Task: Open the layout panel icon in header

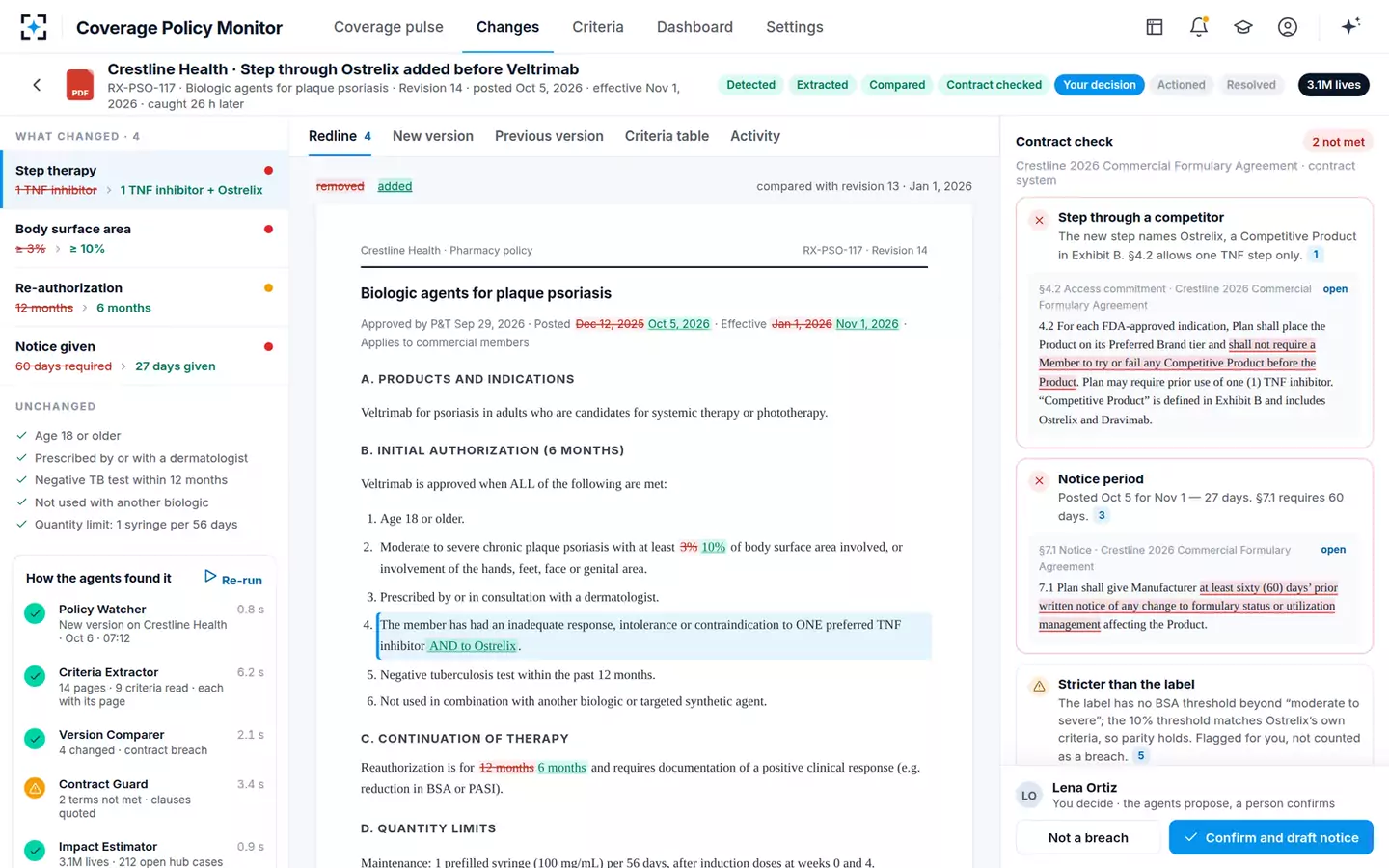Action: point(1155,27)
